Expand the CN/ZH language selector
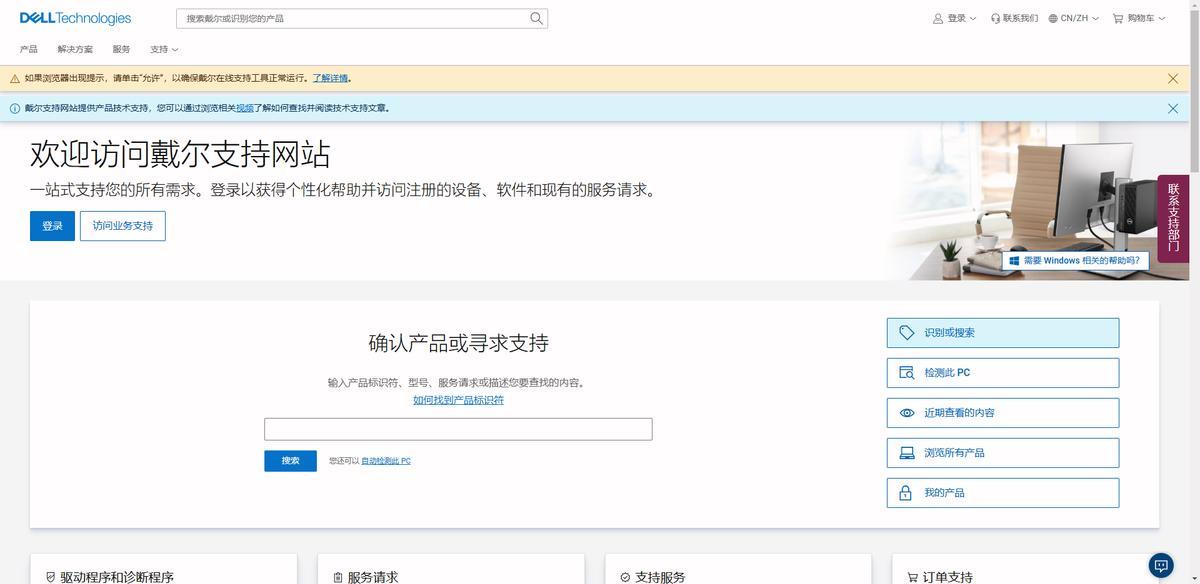 click(x=1073, y=18)
